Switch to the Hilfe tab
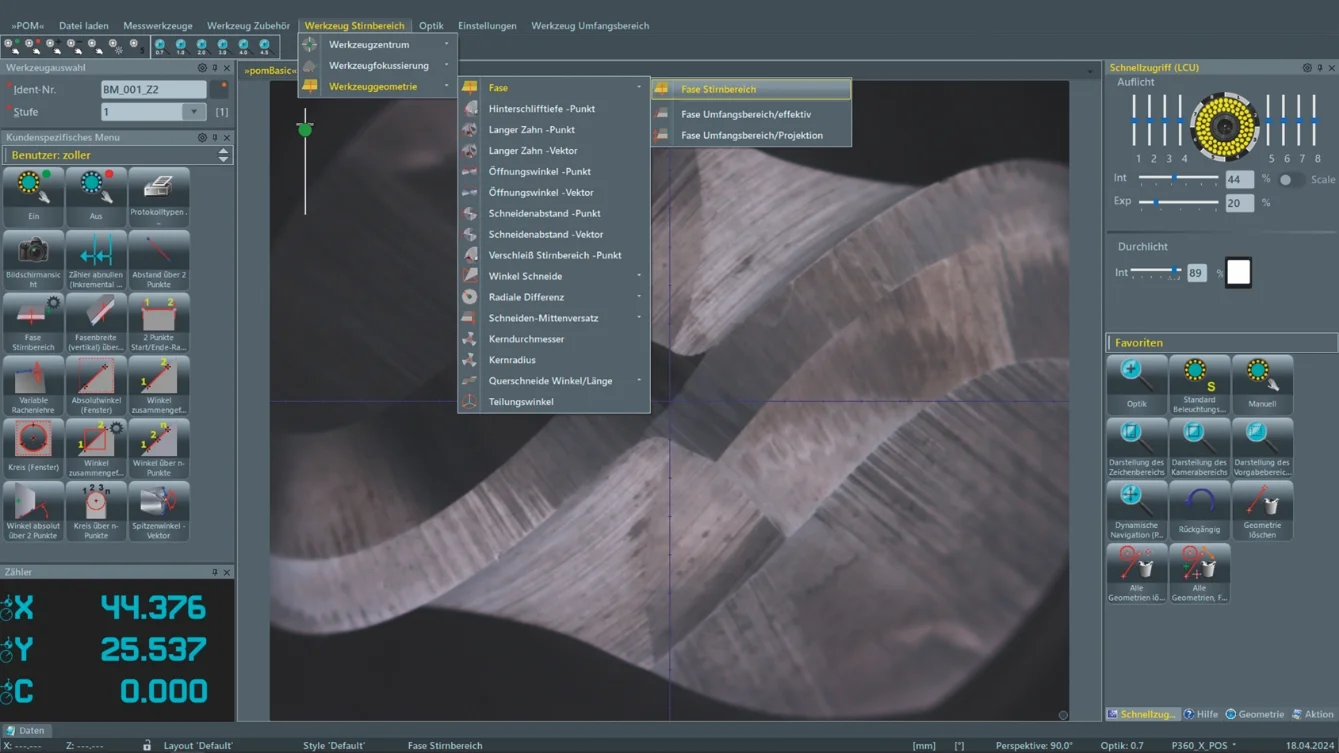Viewport: 1339px width, 753px height. [x=1201, y=714]
